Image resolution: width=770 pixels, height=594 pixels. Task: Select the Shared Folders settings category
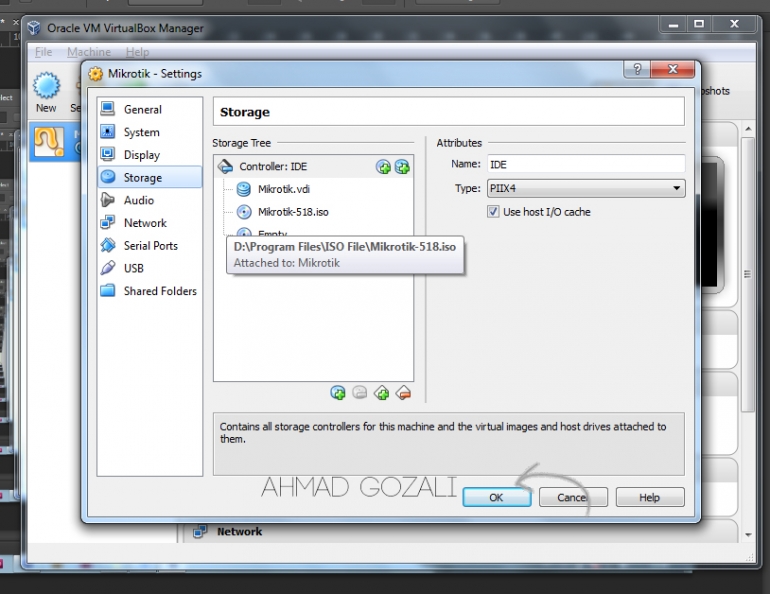159,291
